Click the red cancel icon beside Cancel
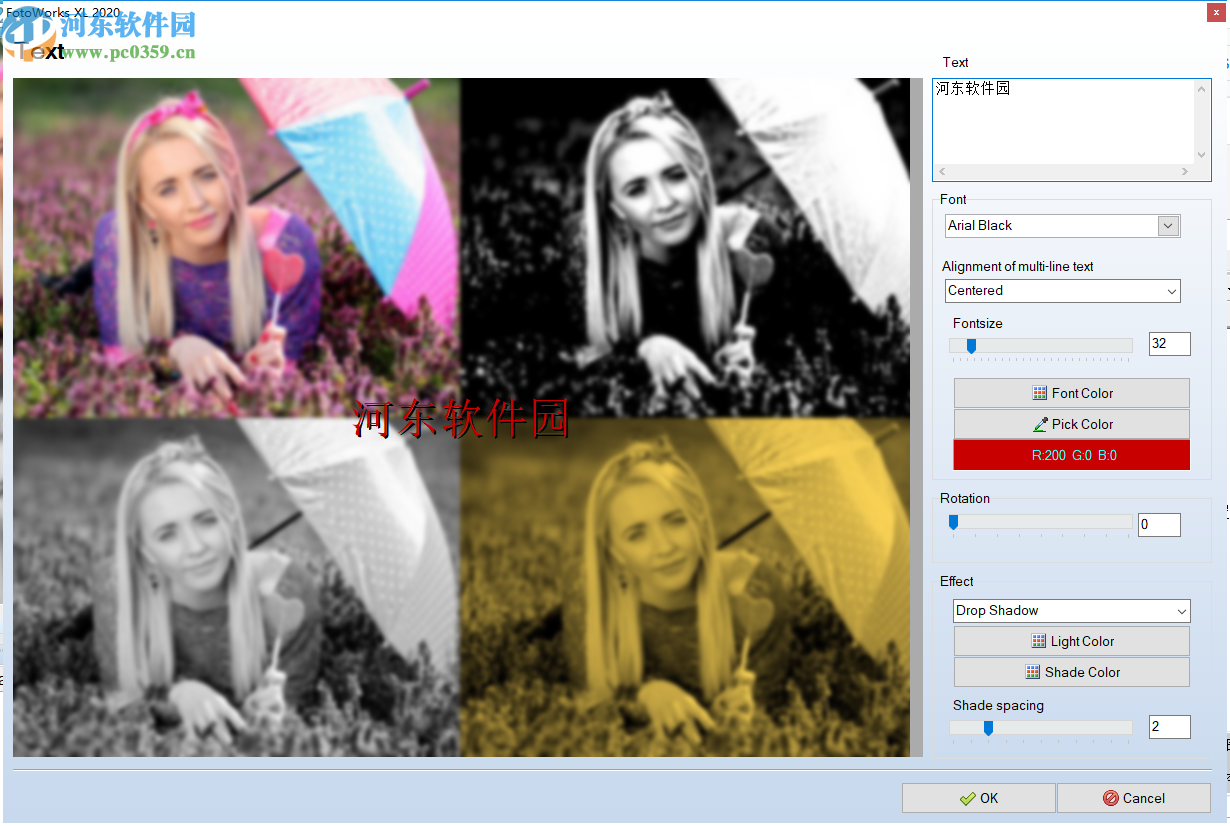 point(1112,798)
